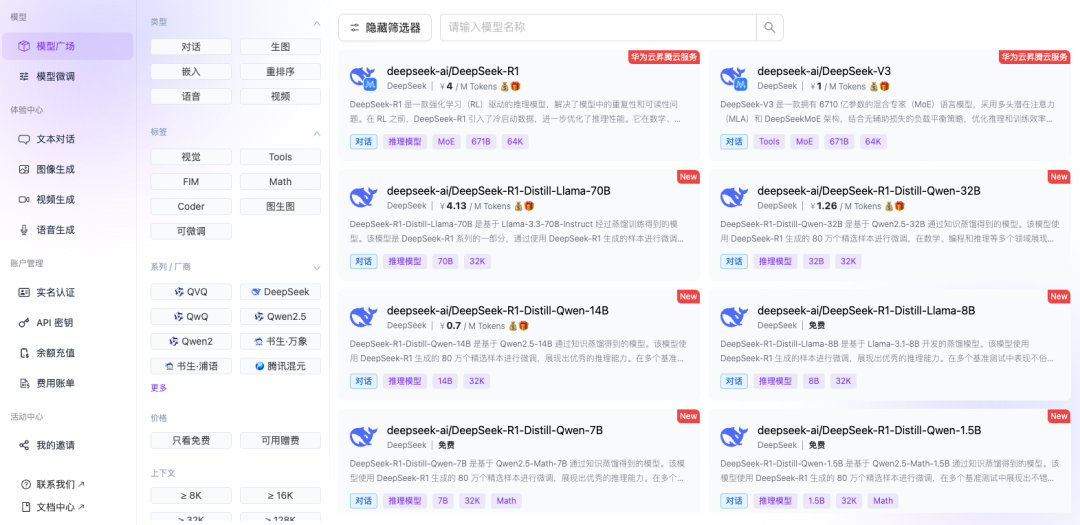Click the DeepSeek-R1-Distill-Llama-8B whale logo

[734, 317]
